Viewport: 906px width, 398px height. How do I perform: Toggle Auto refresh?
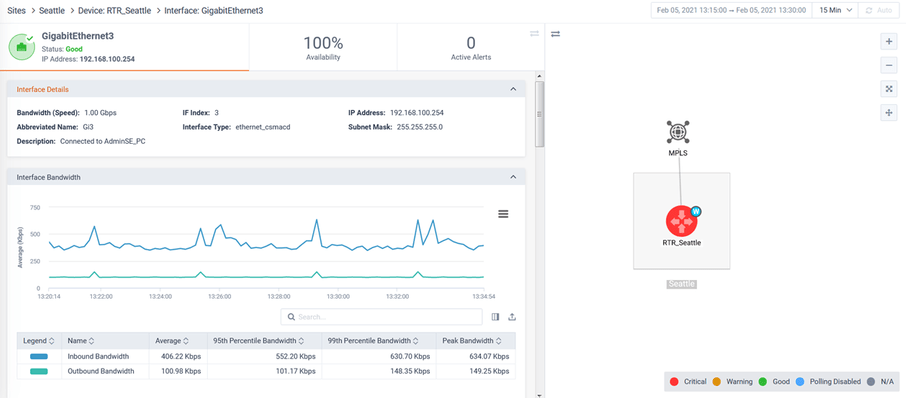879,10
